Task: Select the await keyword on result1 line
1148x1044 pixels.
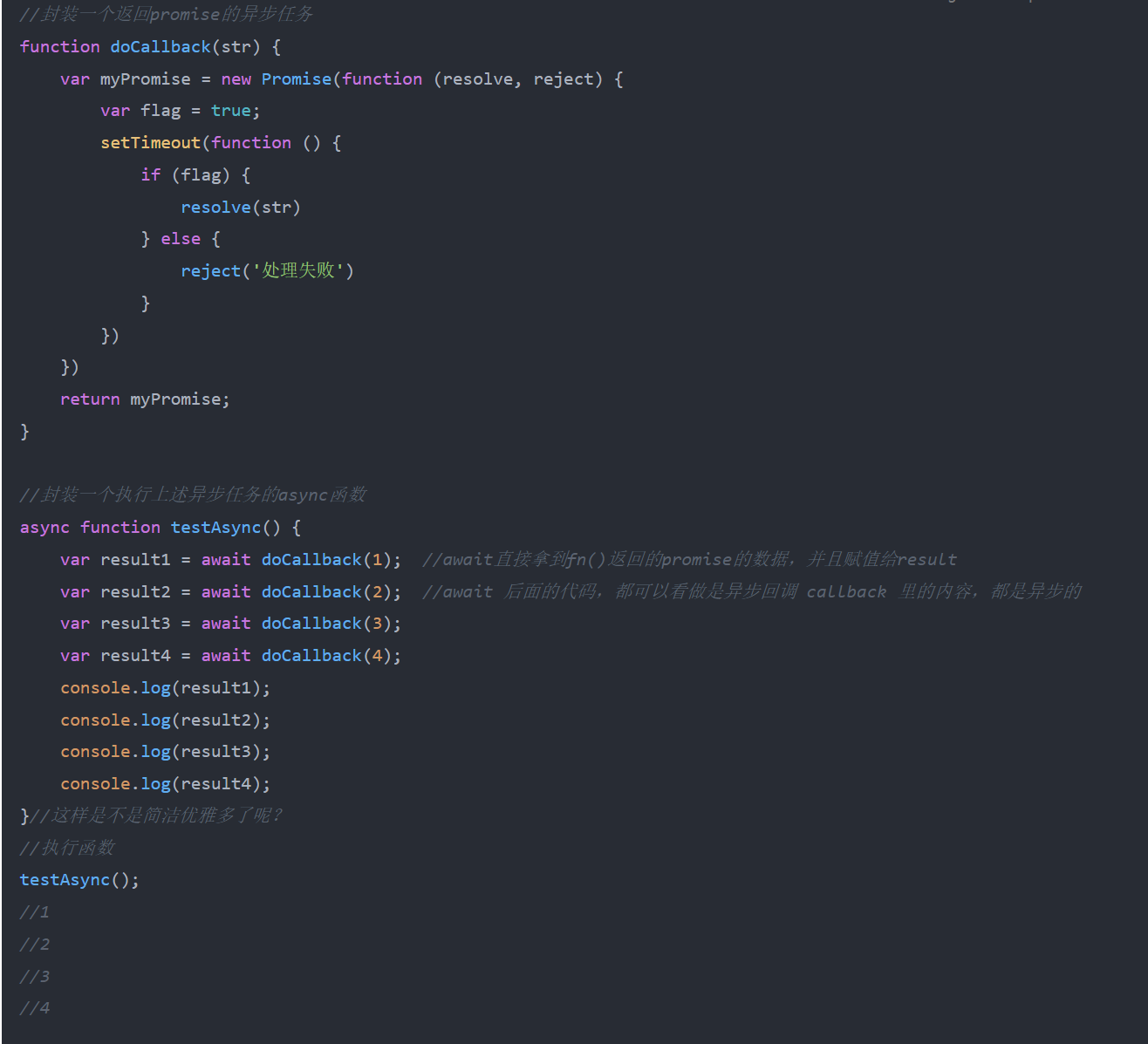Action: [226, 559]
